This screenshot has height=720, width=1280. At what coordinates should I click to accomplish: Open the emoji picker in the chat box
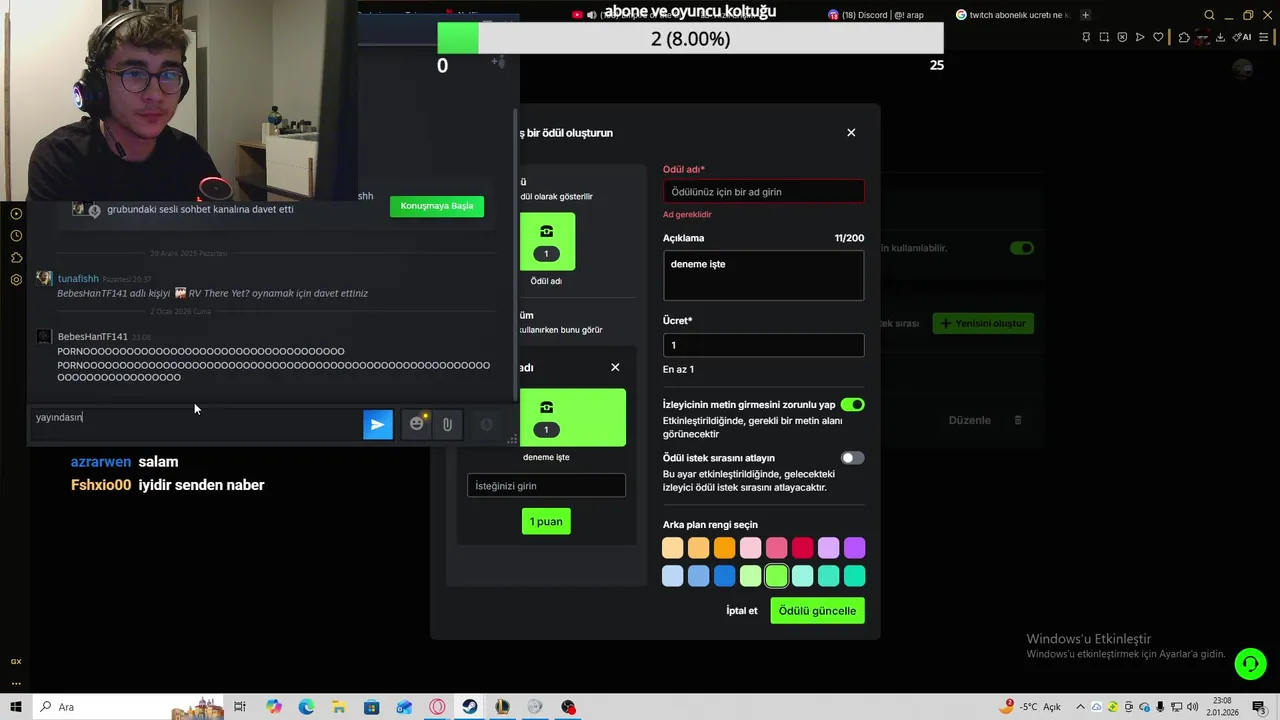click(417, 424)
